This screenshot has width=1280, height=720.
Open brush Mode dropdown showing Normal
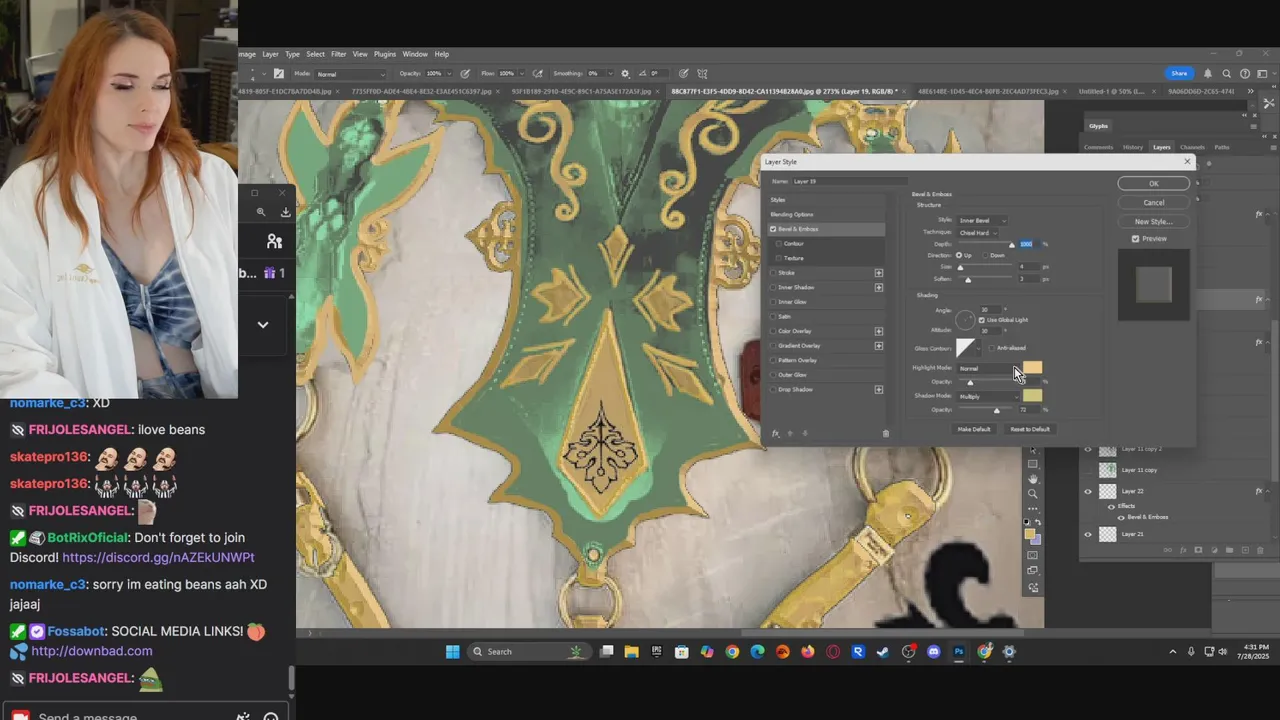click(350, 74)
